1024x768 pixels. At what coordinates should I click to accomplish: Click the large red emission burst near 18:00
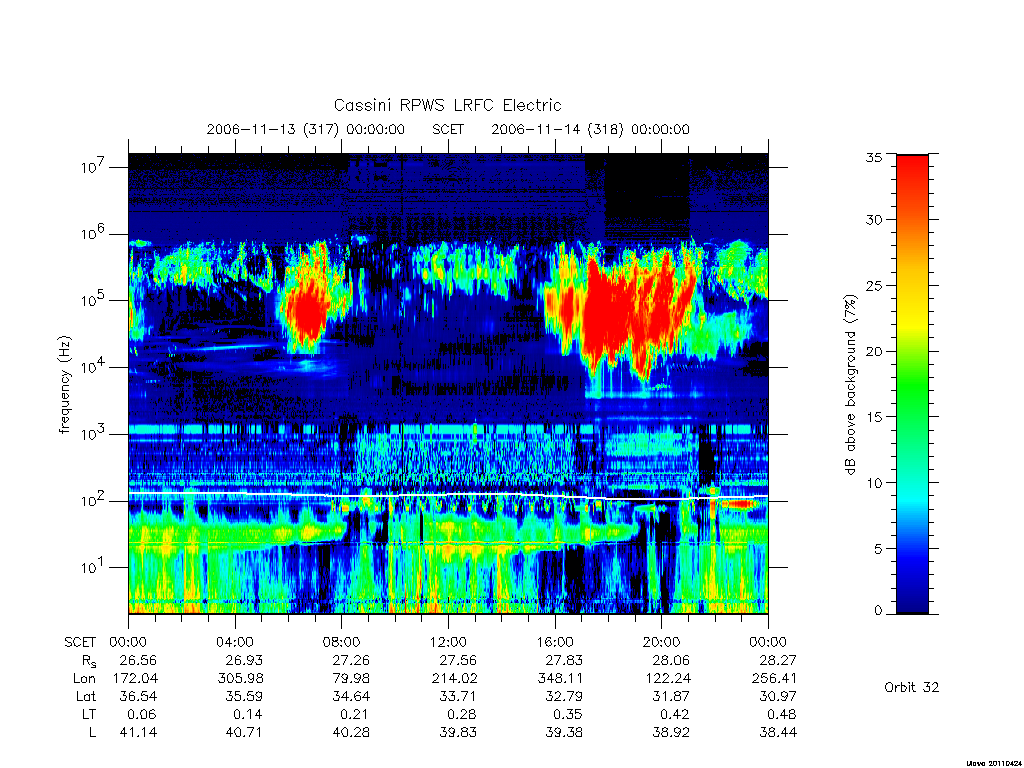(x=620, y=313)
